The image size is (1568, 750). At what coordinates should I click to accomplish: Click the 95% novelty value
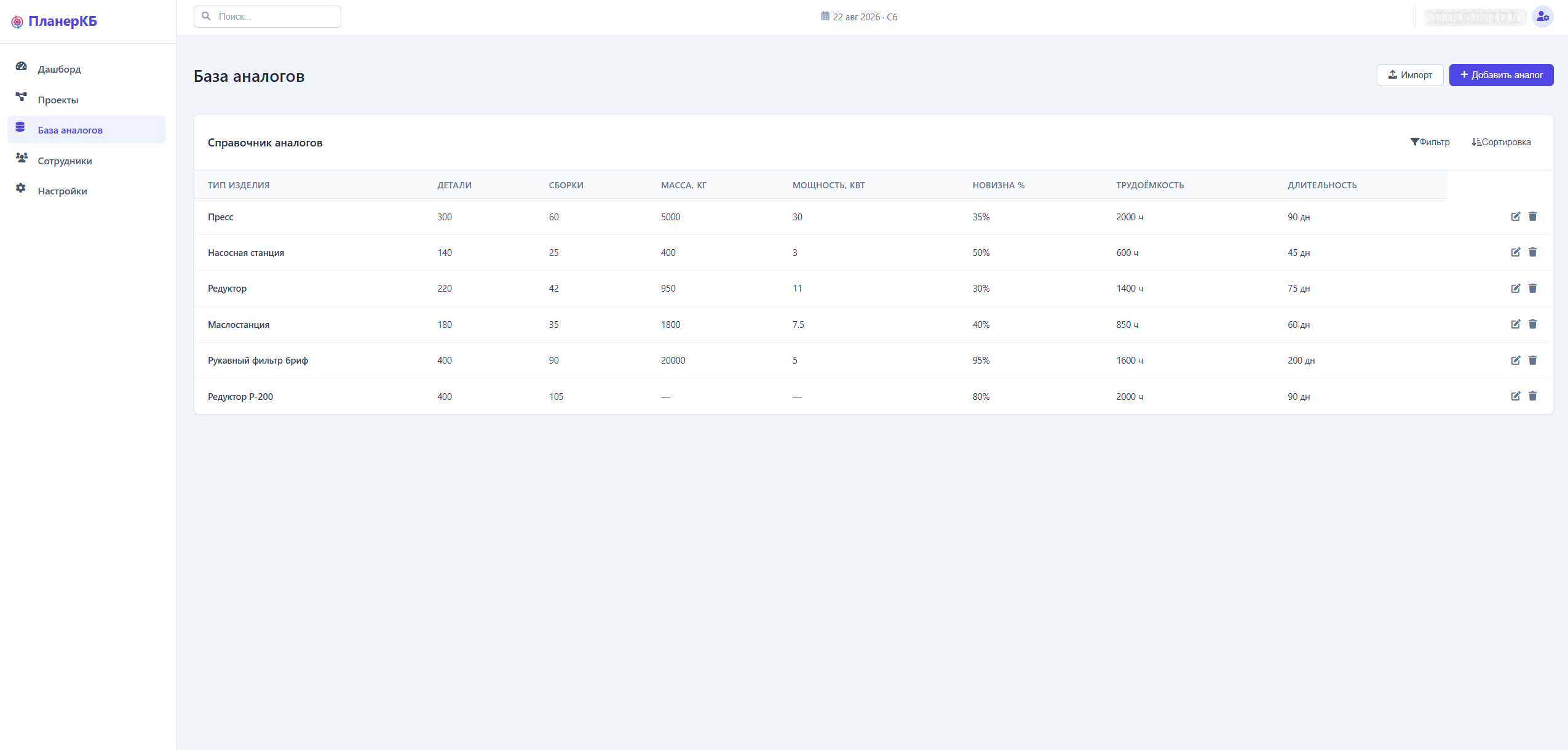tap(981, 361)
